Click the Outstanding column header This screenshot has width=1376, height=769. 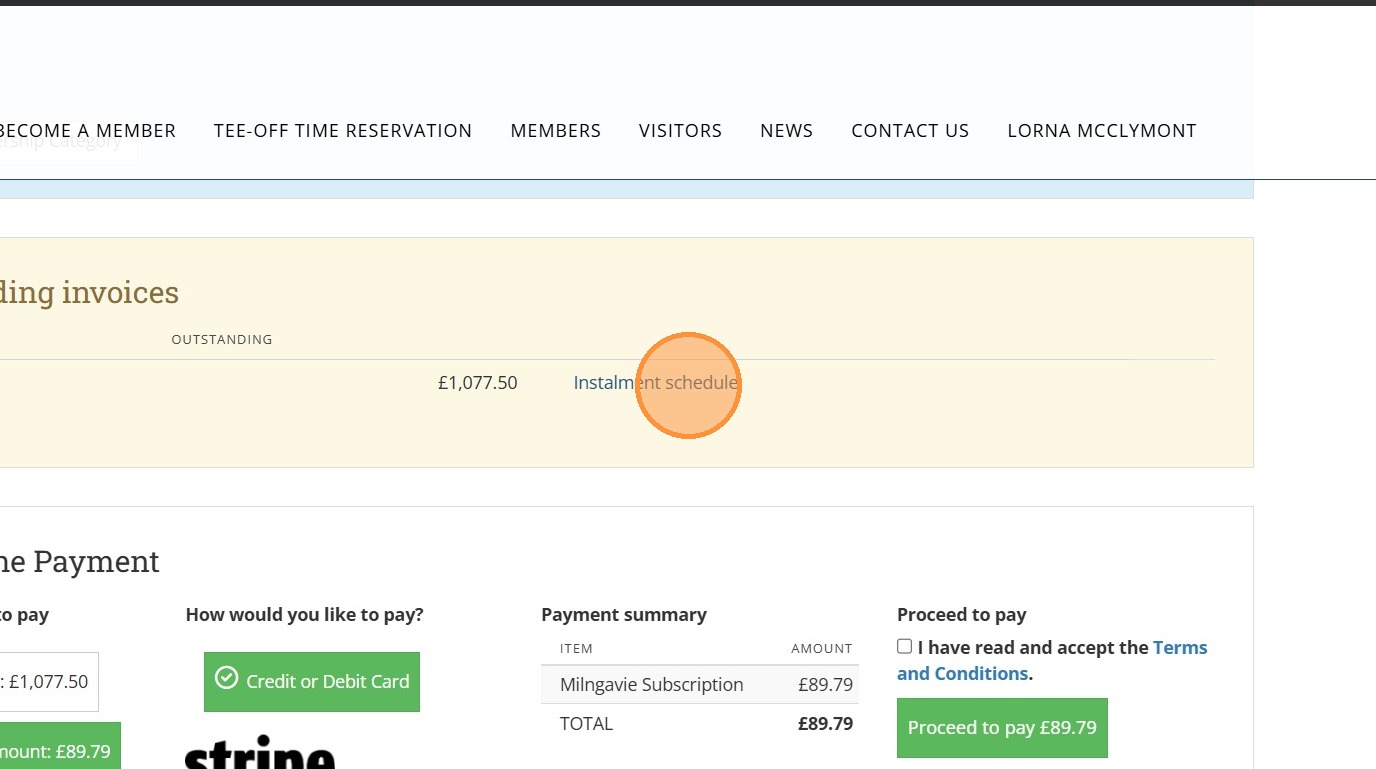pyautogui.click(x=222, y=340)
